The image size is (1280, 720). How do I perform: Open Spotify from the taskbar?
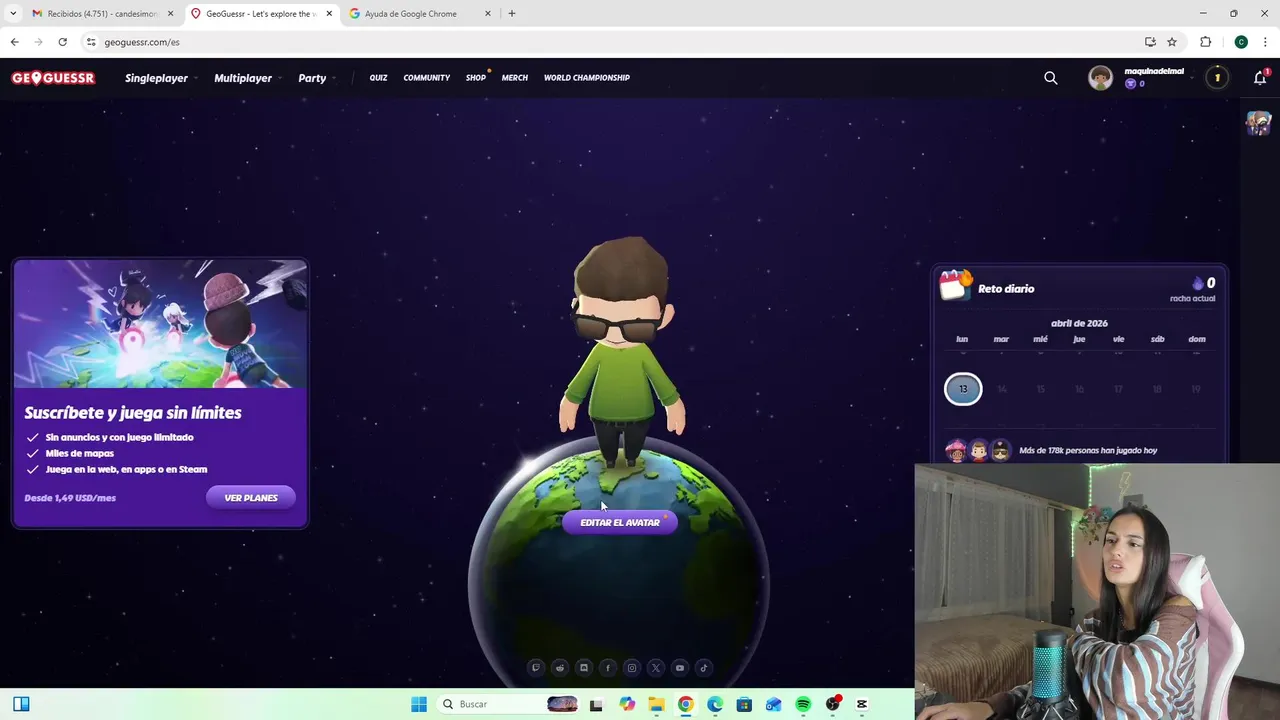(x=803, y=704)
